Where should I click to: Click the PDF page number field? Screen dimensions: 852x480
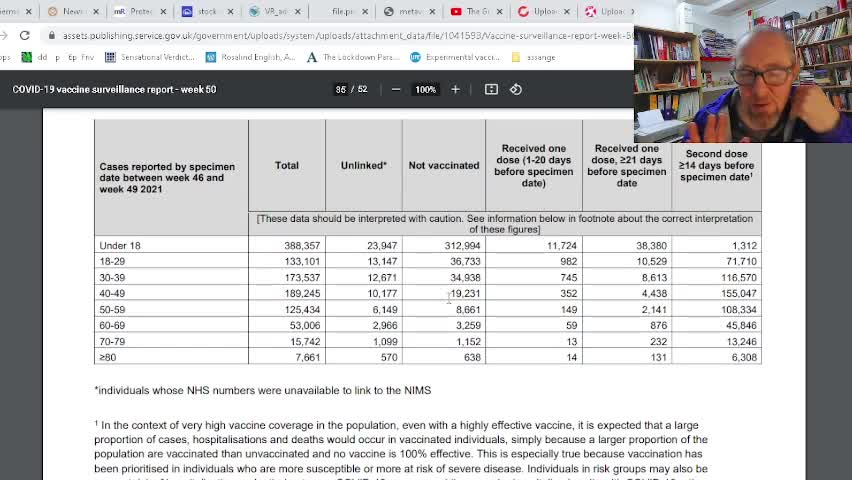[341, 89]
